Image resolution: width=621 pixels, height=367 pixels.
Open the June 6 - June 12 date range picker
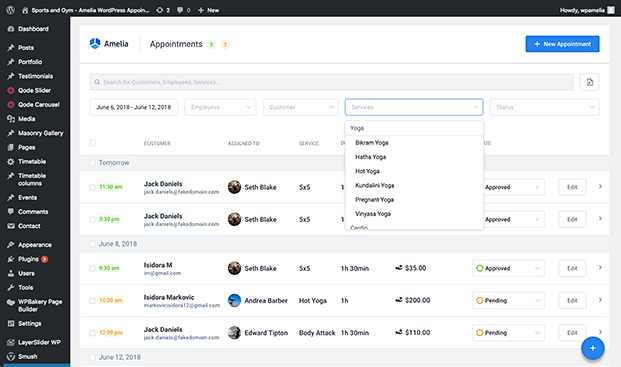point(133,107)
